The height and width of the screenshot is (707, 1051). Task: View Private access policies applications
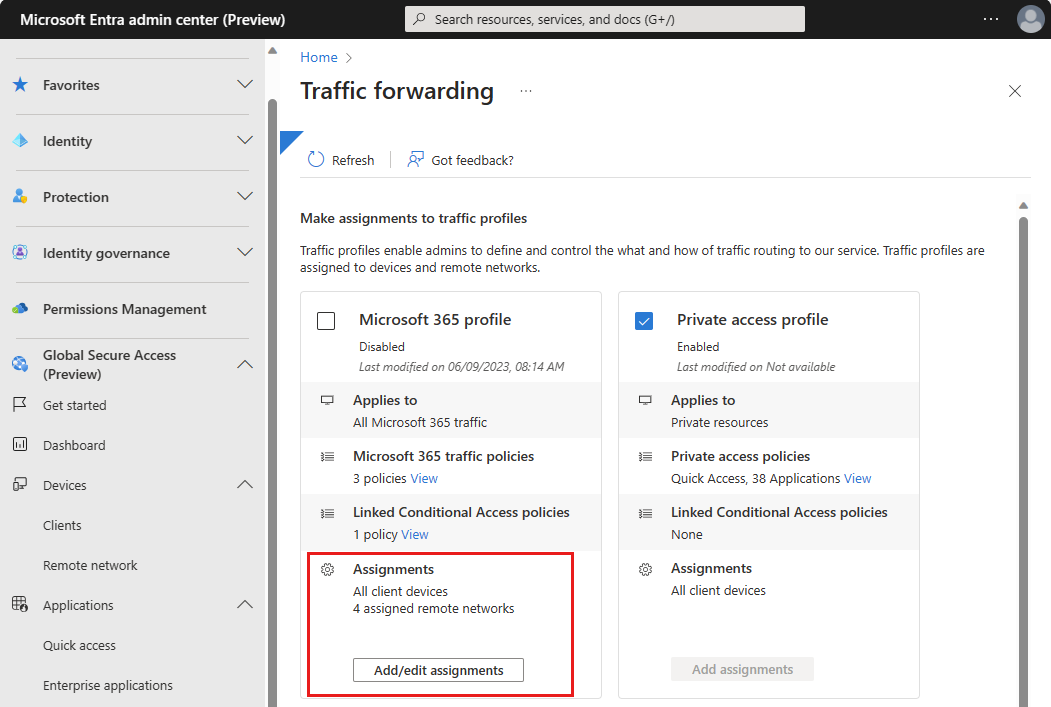point(857,478)
